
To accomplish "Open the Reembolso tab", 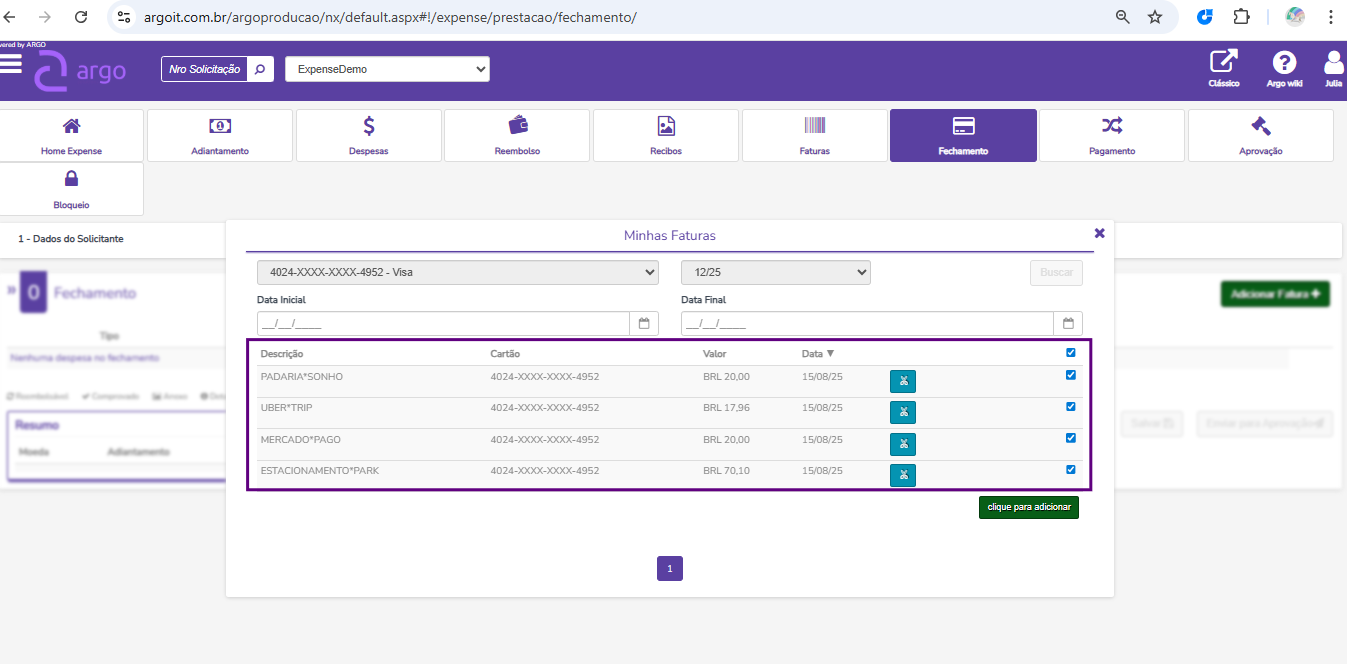I will point(517,135).
